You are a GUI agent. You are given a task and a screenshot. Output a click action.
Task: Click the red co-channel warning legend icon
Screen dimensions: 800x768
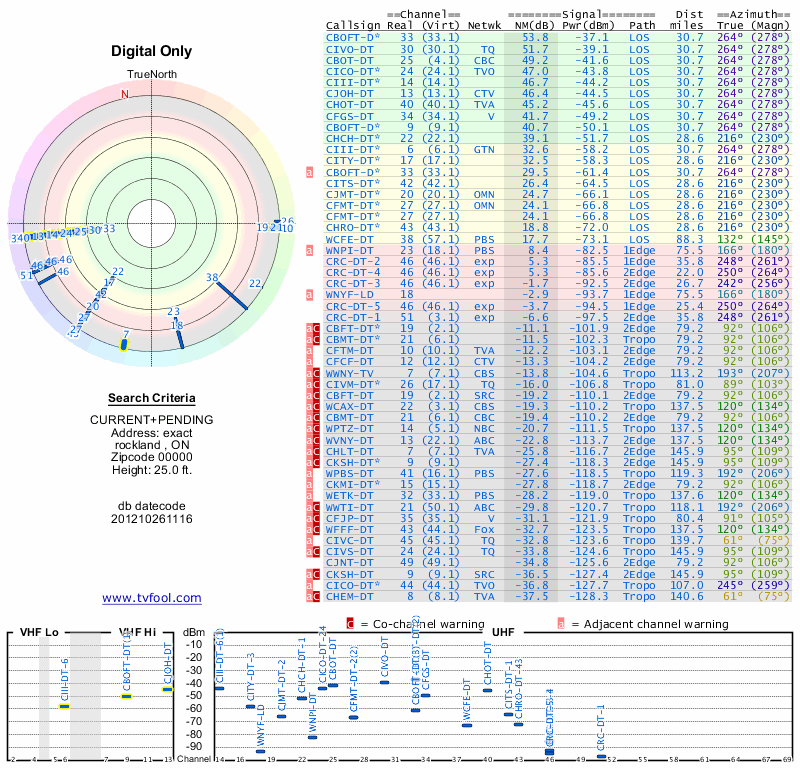coord(350,624)
